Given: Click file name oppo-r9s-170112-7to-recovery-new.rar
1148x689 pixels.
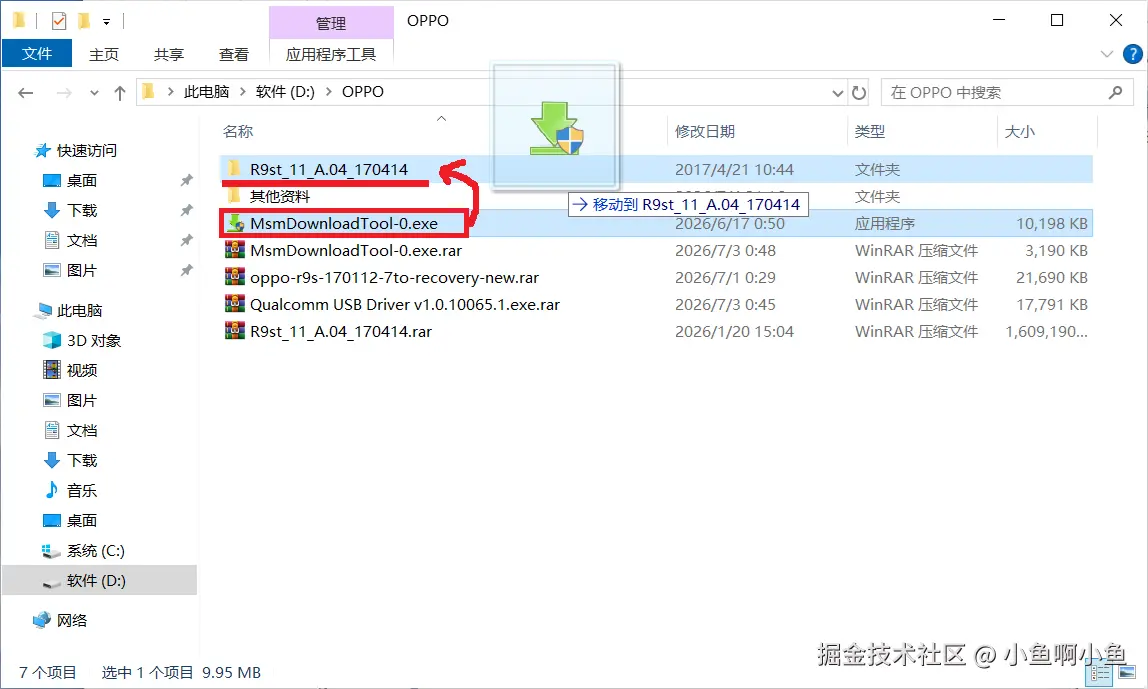Looking at the screenshot, I should pyautogui.click(x=394, y=278).
